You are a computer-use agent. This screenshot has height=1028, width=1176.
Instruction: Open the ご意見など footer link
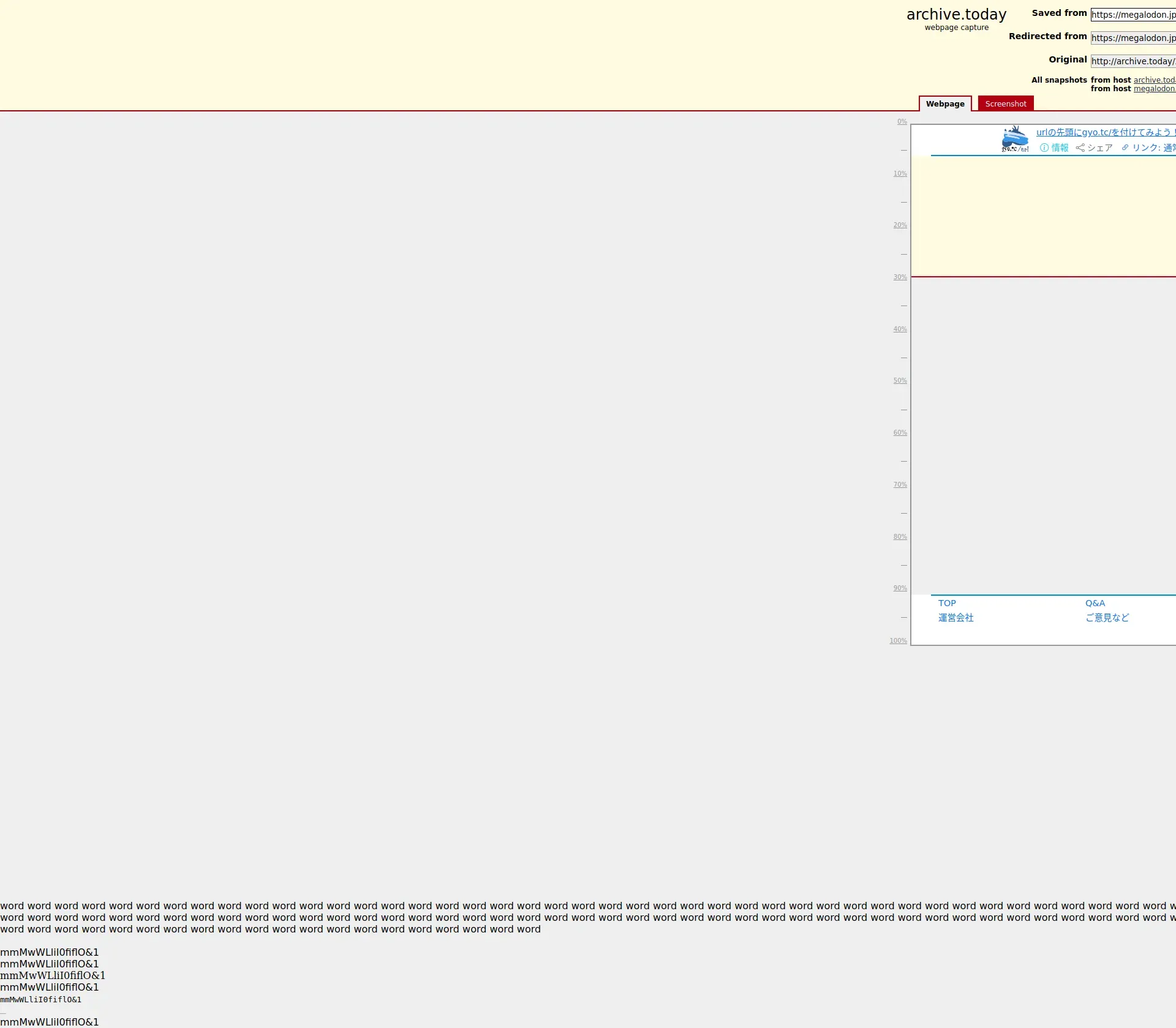point(1107,618)
